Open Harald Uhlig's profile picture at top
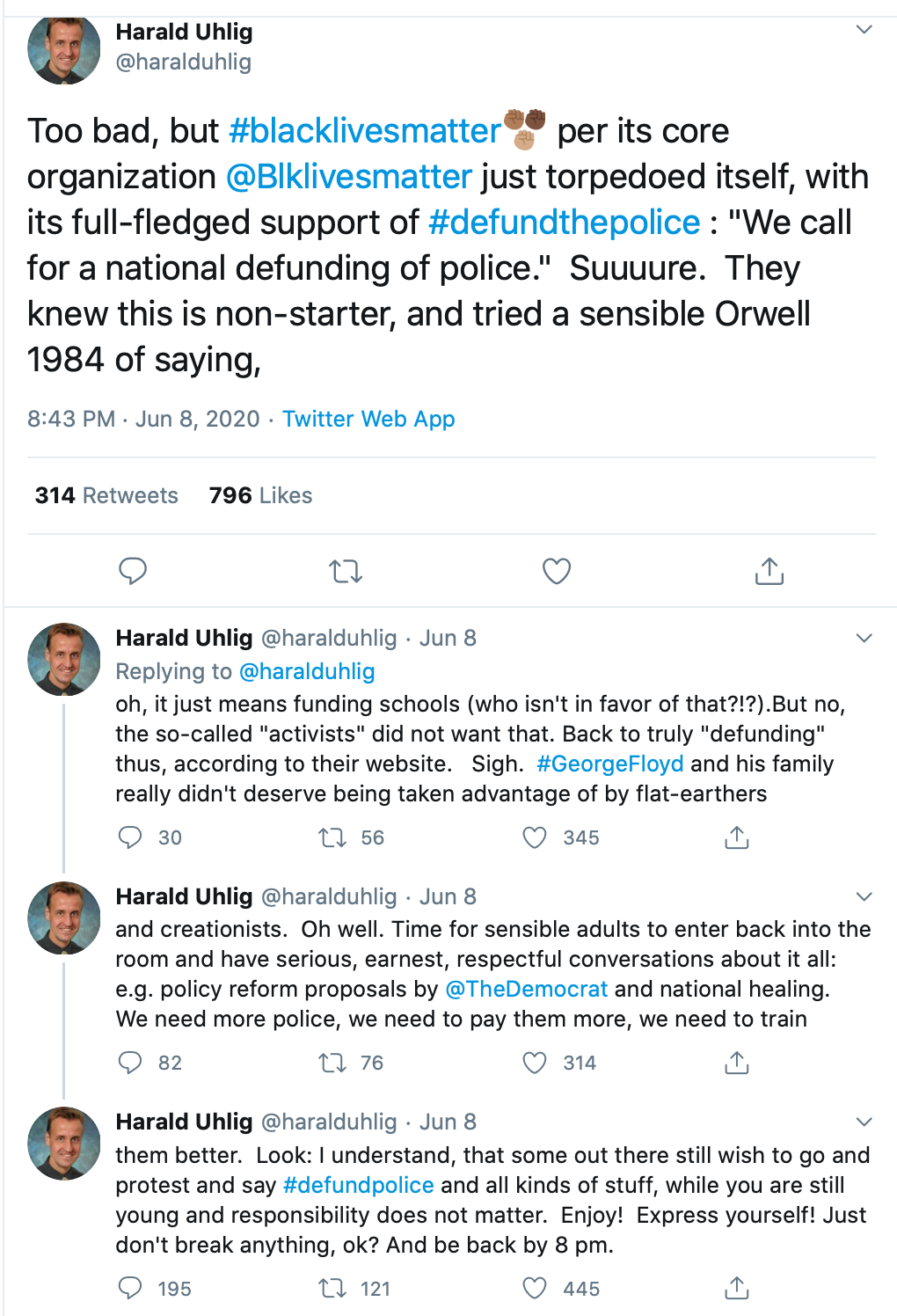This screenshot has width=897, height=1316. [64, 48]
